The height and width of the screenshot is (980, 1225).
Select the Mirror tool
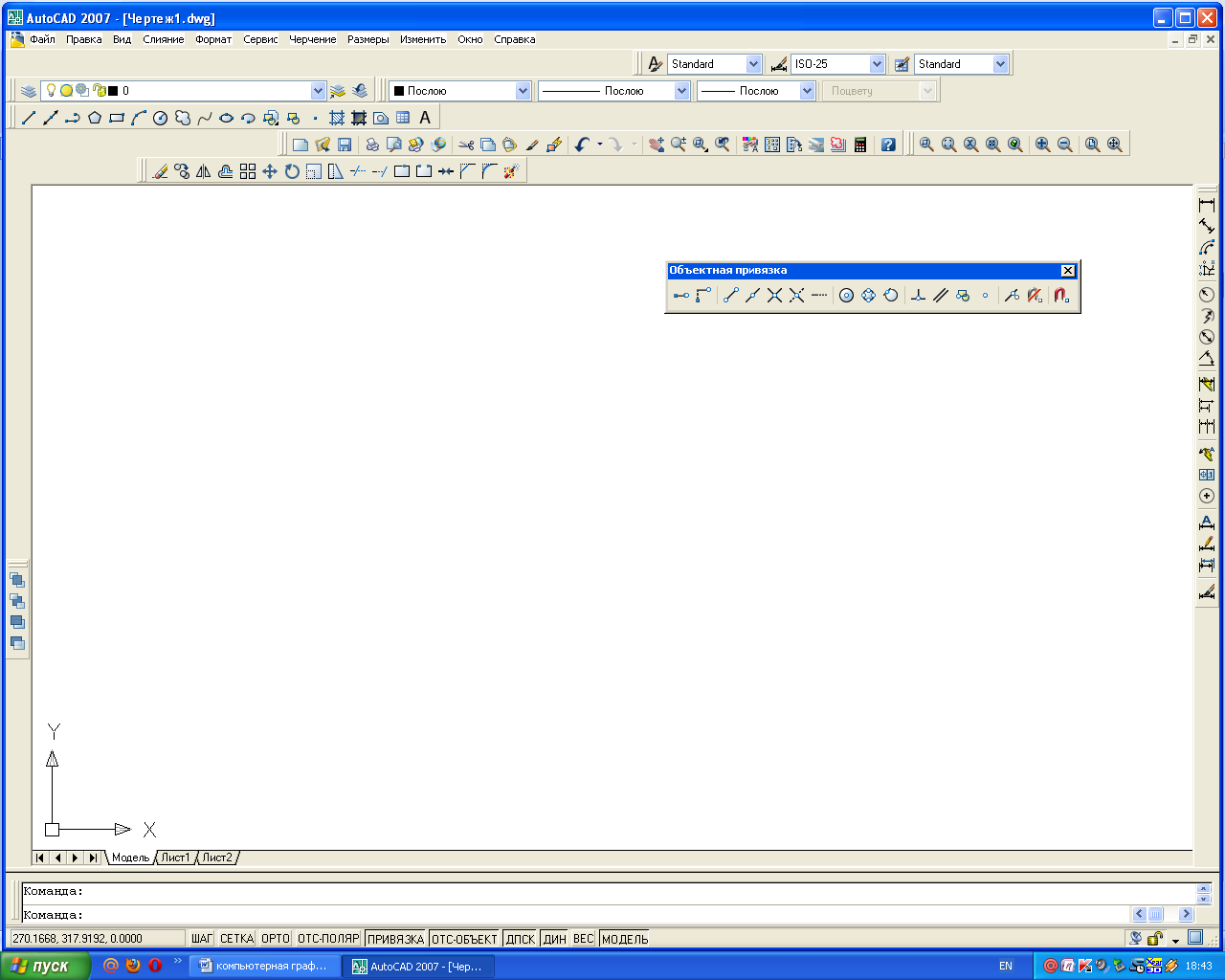tap(204, 171)
